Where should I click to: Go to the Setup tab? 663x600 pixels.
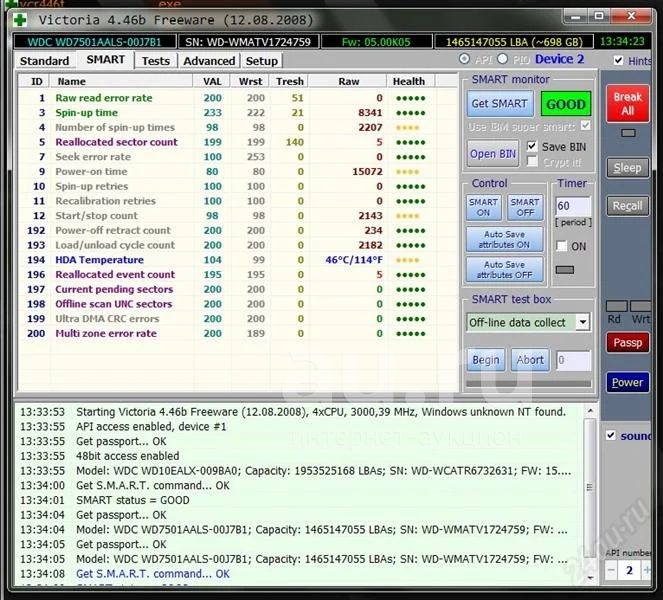261,61
